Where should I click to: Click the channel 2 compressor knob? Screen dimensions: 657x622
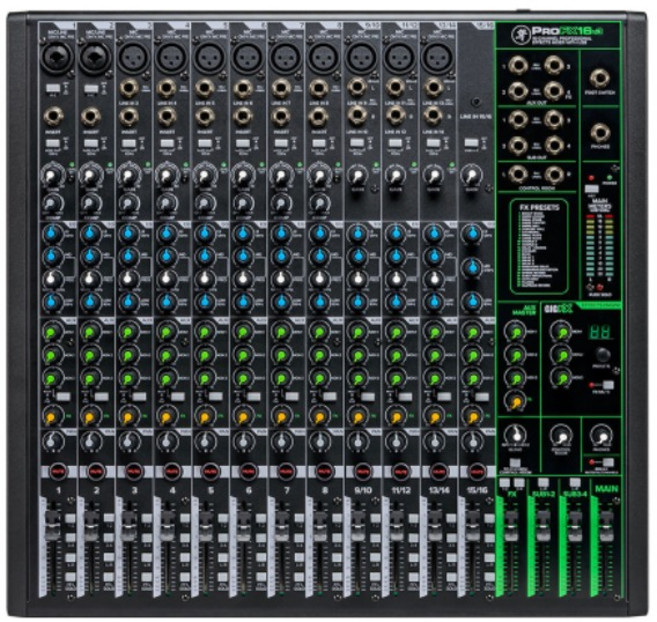[90, 204]
